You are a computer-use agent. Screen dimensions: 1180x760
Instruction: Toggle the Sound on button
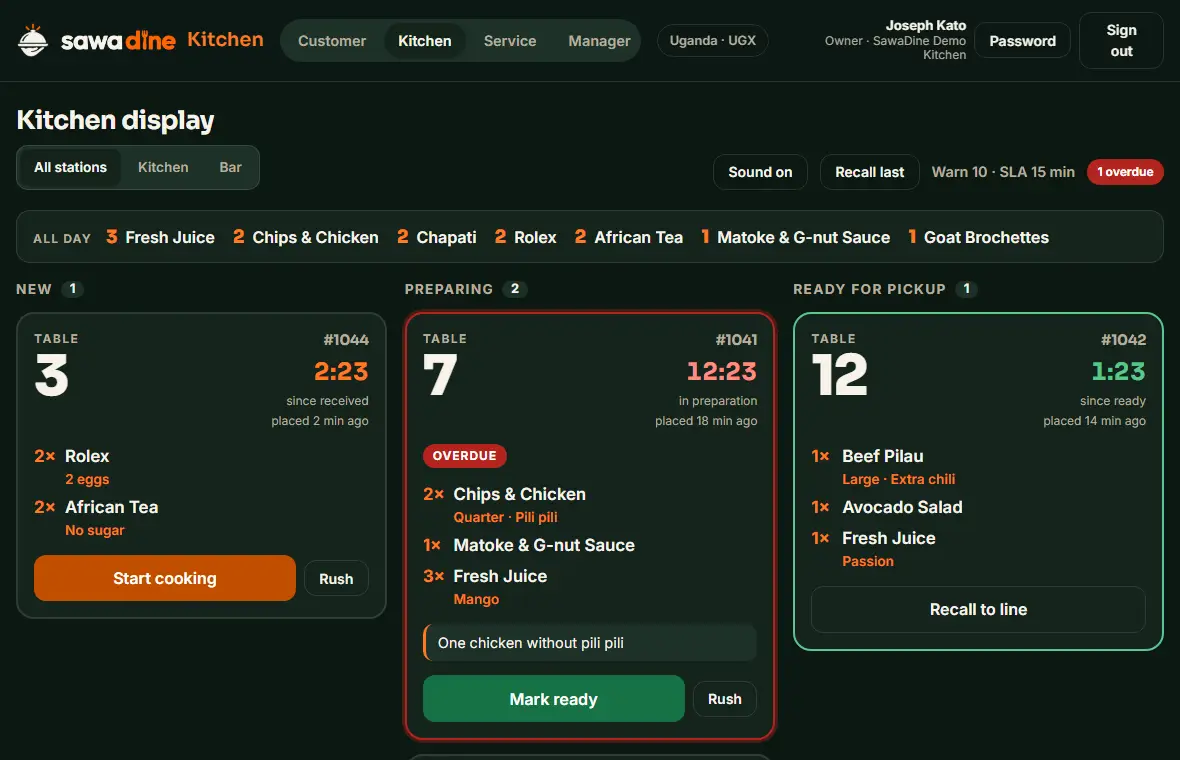[x=760, y=172]
